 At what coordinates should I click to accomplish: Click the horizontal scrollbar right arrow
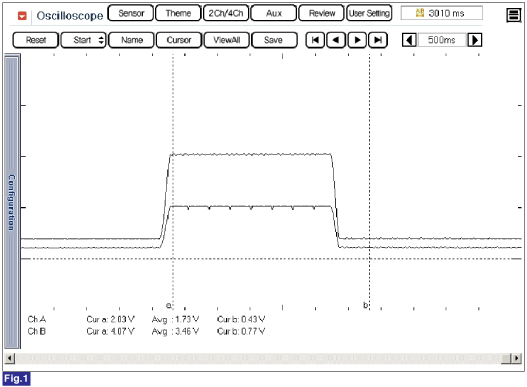517,358
